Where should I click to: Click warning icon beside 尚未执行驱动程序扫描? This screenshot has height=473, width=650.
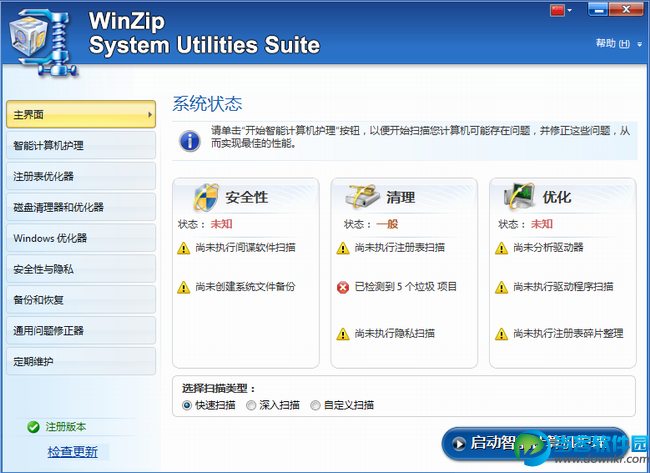tap(501, 287)
